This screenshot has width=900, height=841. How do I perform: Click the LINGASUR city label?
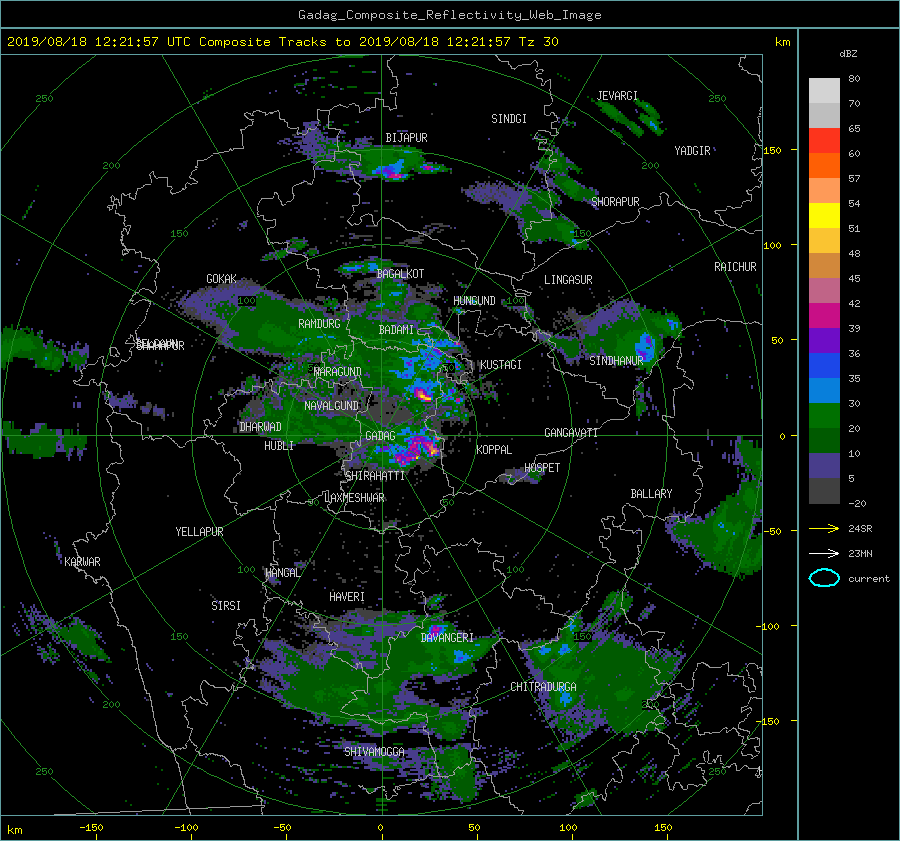pyautogui.click(x=568, y=280)
